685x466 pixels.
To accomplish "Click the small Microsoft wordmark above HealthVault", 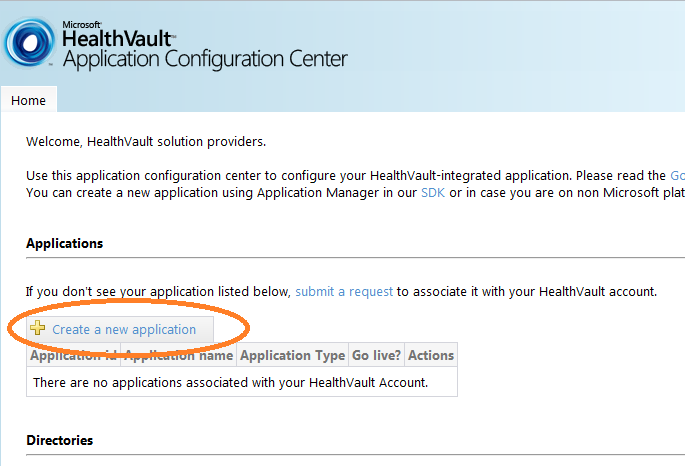I will 82,24.
